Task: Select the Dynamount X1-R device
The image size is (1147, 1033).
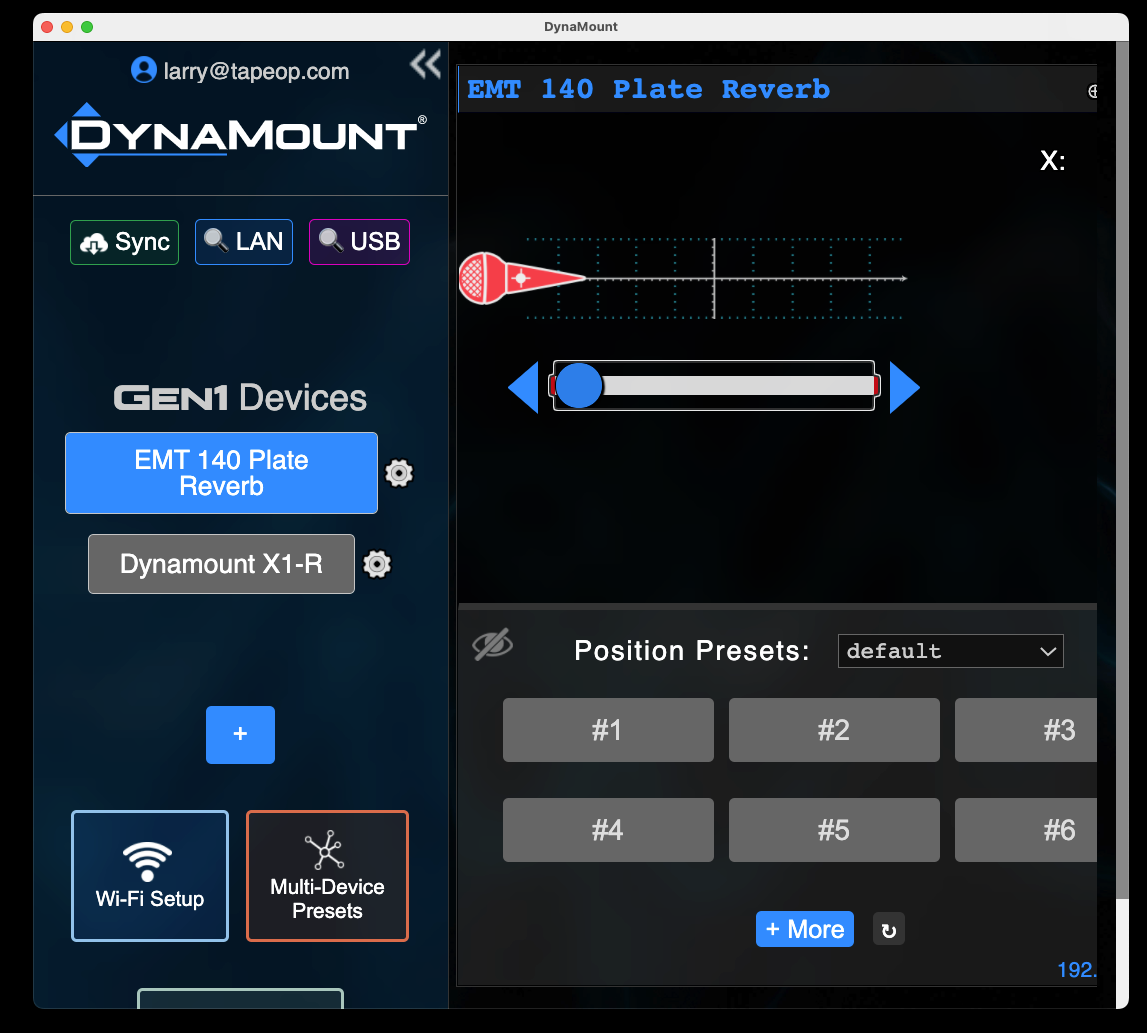Action: click(222, 564)
